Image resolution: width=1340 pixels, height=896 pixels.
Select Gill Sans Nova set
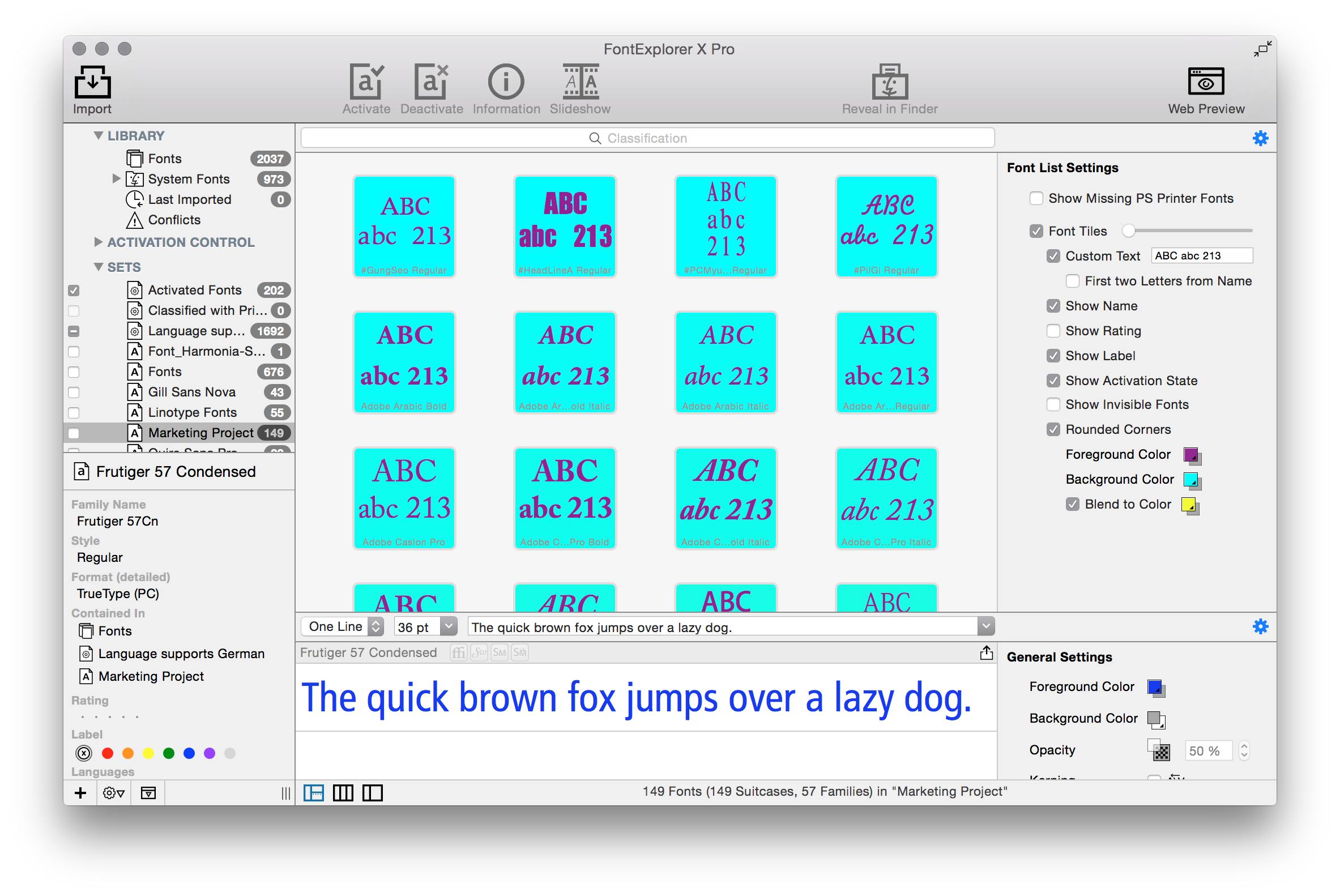(x=191, y=392)
